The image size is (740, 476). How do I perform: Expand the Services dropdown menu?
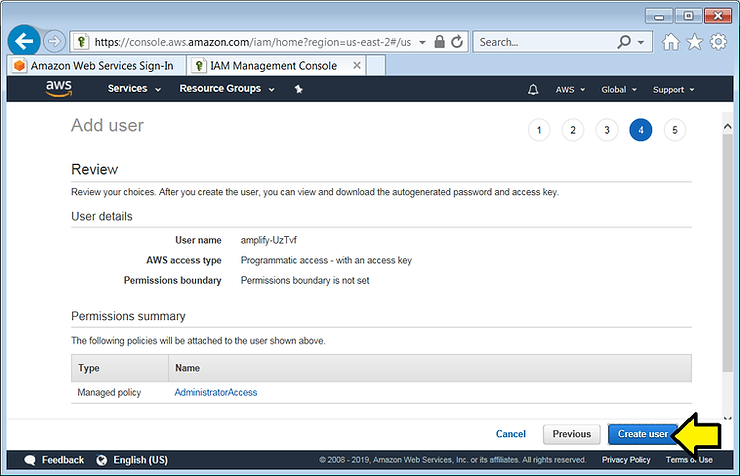click(x=134, y=89)
